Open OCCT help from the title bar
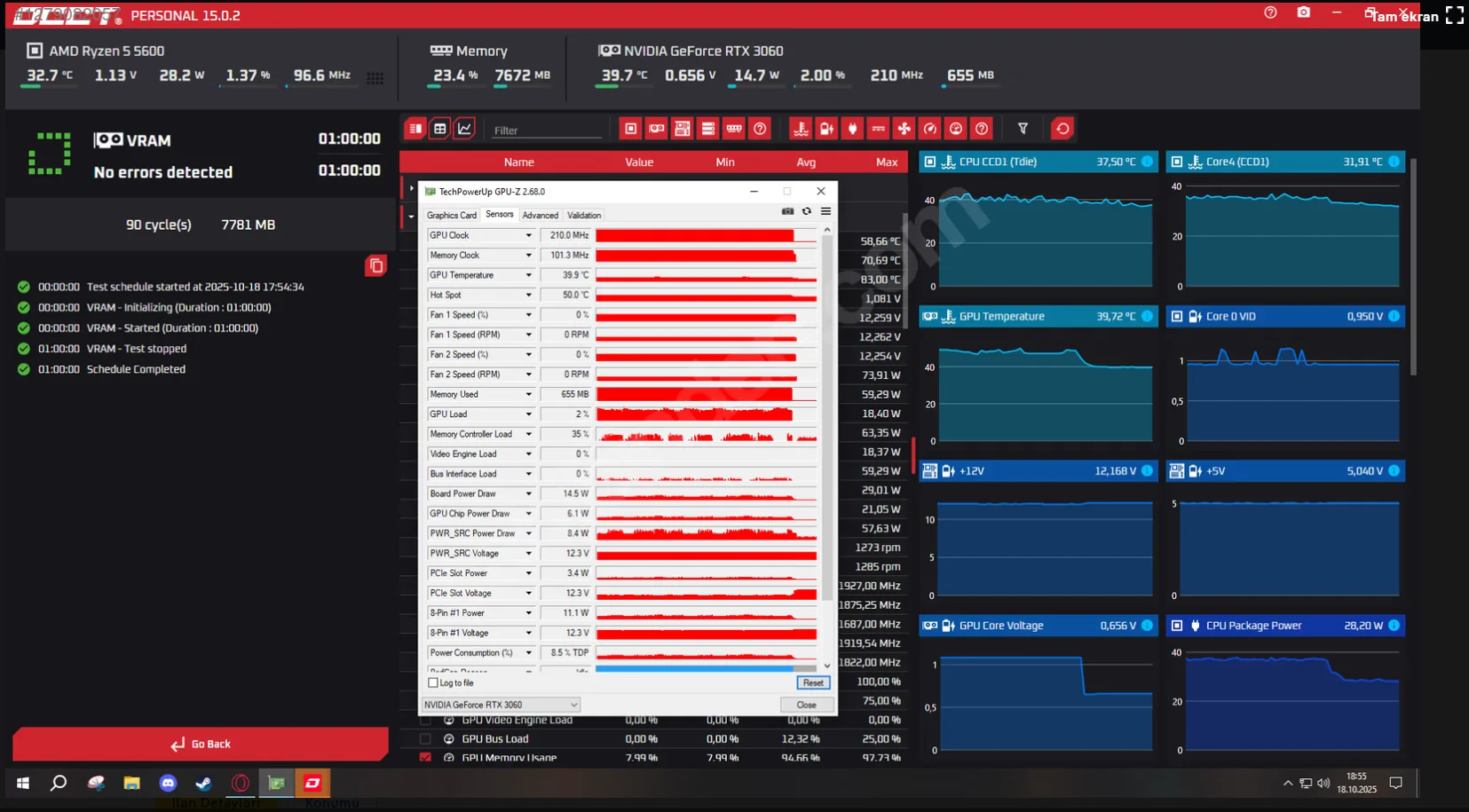The image size is (1469, 812). [1270, 12]
